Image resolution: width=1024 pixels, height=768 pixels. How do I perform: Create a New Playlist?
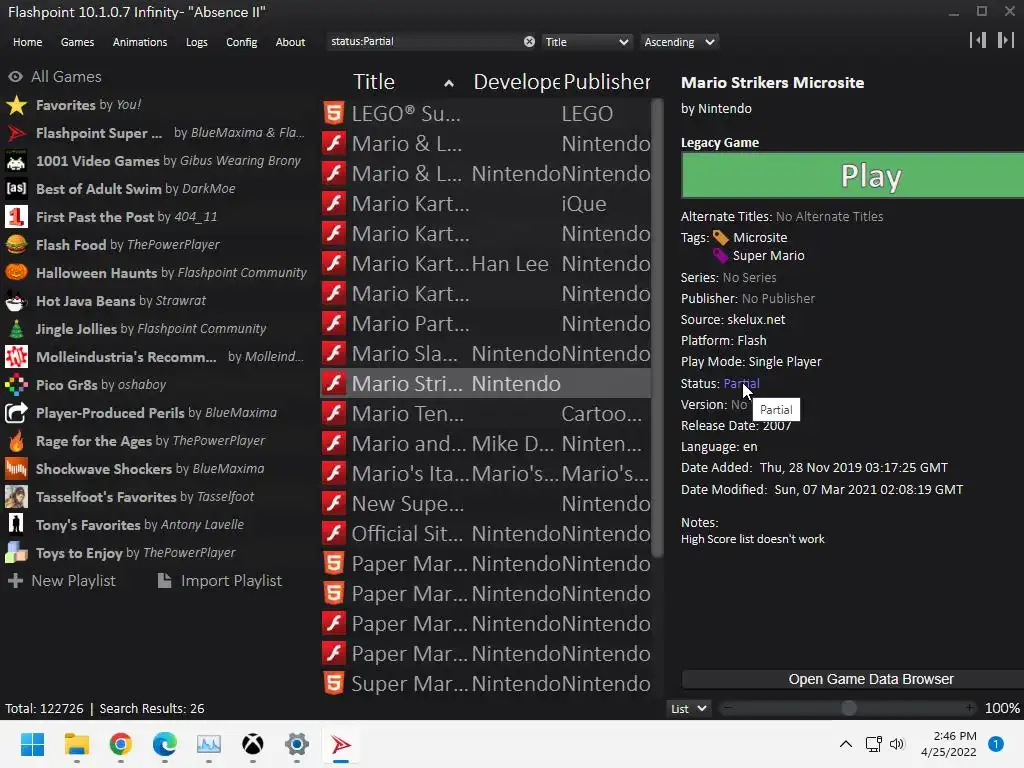coord(61,581)
